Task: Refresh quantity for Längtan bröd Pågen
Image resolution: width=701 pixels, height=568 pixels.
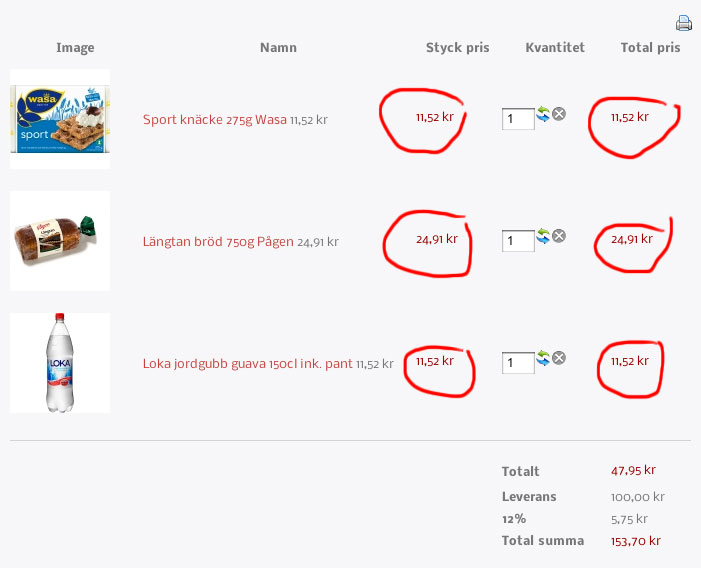Action: [x=543, y=236]
